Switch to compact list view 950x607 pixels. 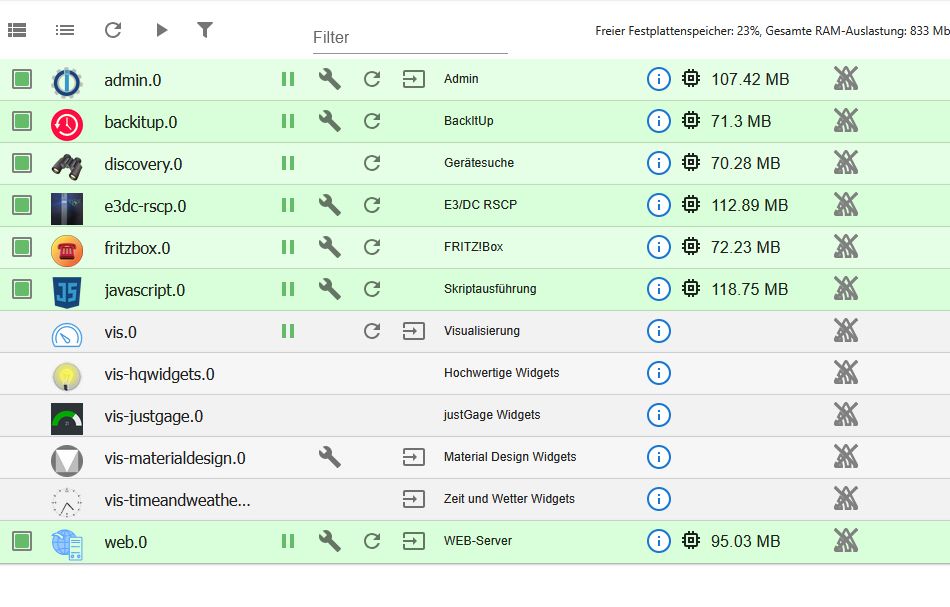[65, 30]
